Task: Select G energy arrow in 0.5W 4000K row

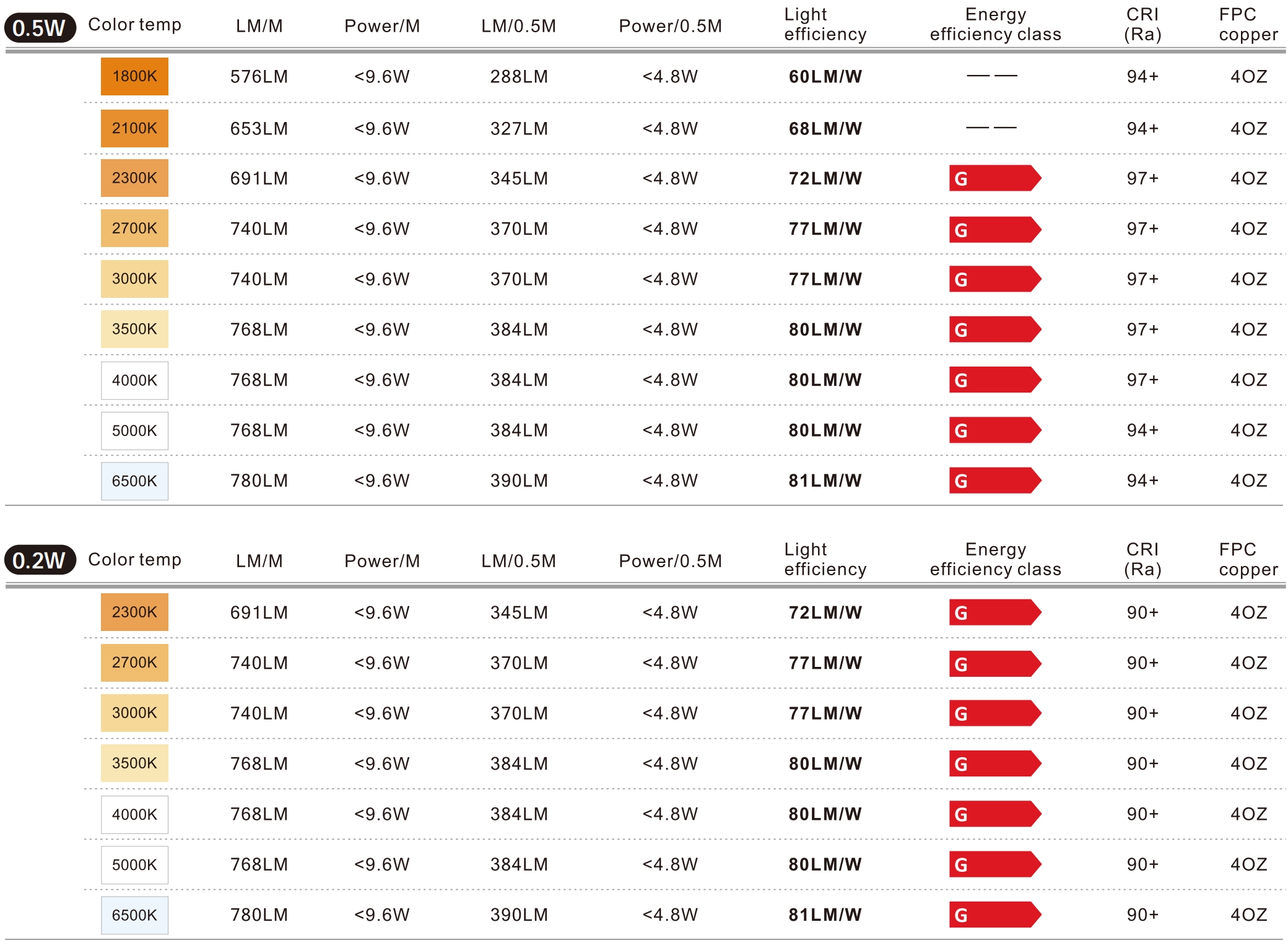Action: (x=994, y=380)
